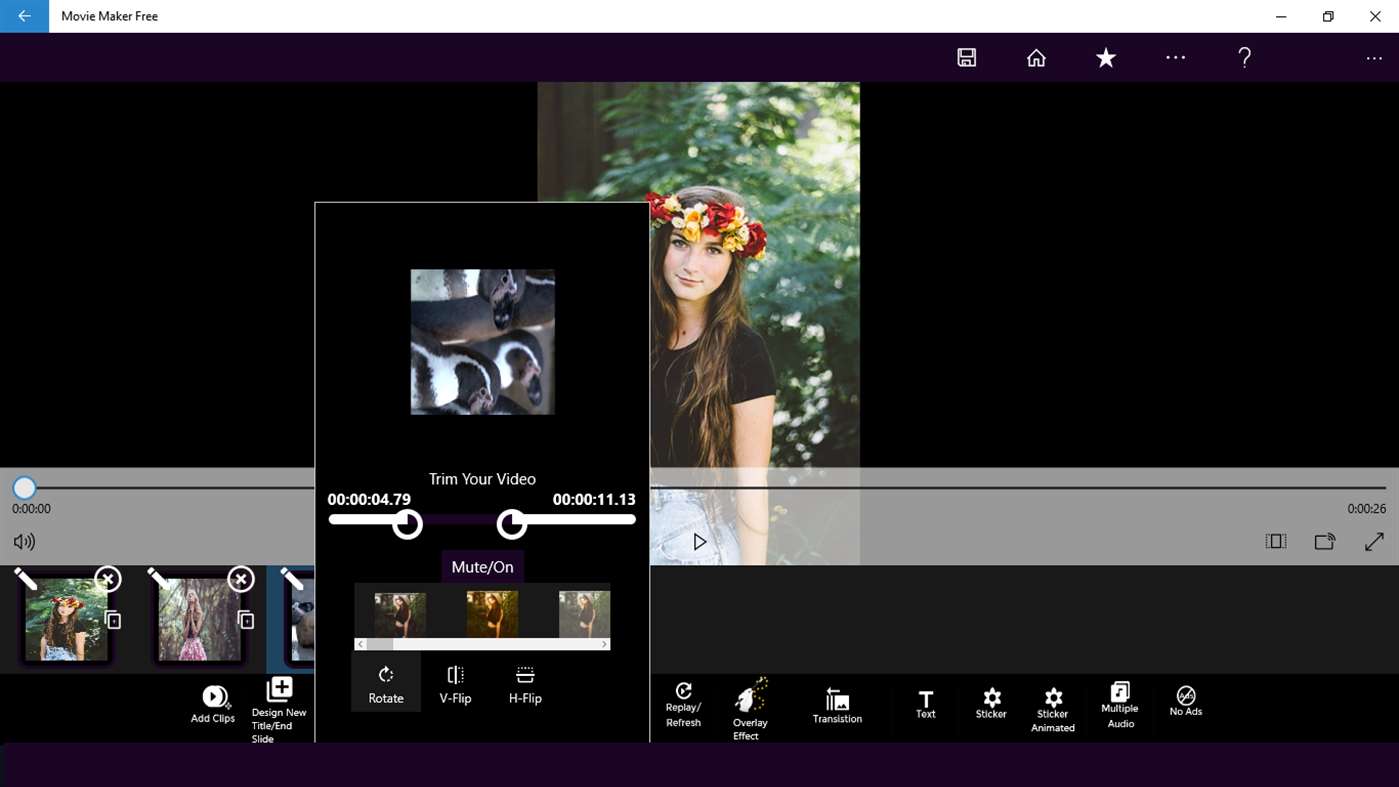Screen dimensions: 1399x787
Task: Apply H-Flip to the clip
Action: point(525,685)
